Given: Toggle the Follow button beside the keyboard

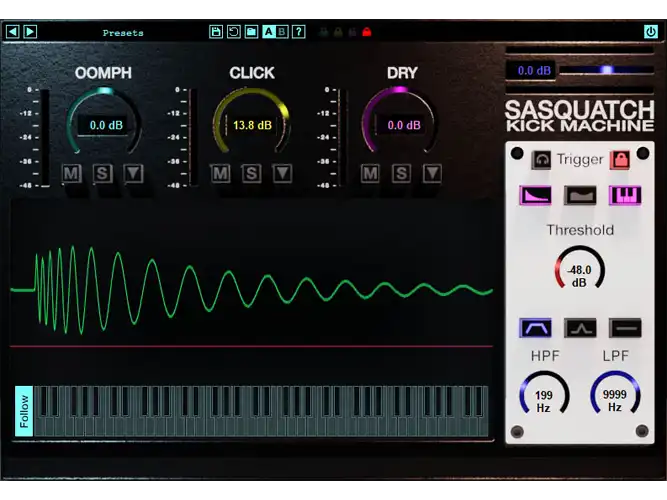Looking at the screenshot, I should [x=24, y=411].
